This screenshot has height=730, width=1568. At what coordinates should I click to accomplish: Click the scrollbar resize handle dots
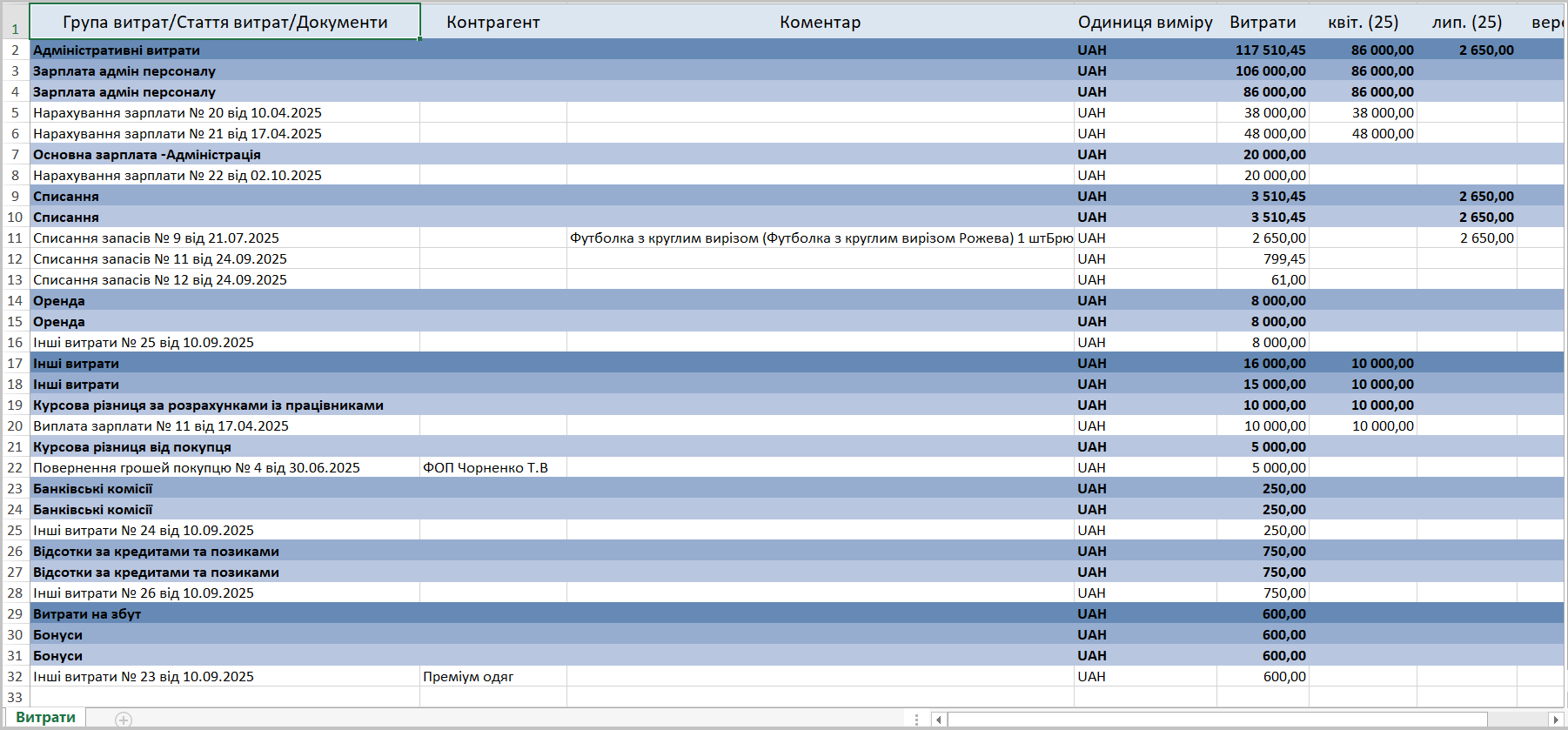click(916, 720)
